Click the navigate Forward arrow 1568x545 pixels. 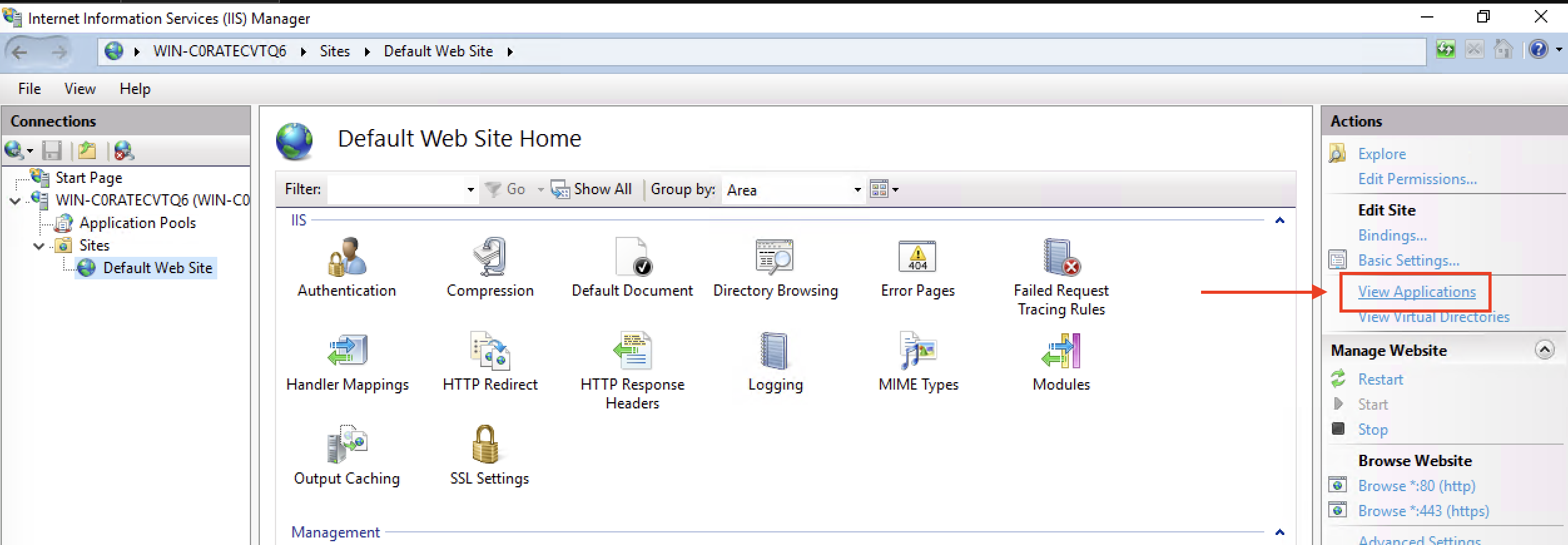tap(59, 51)
